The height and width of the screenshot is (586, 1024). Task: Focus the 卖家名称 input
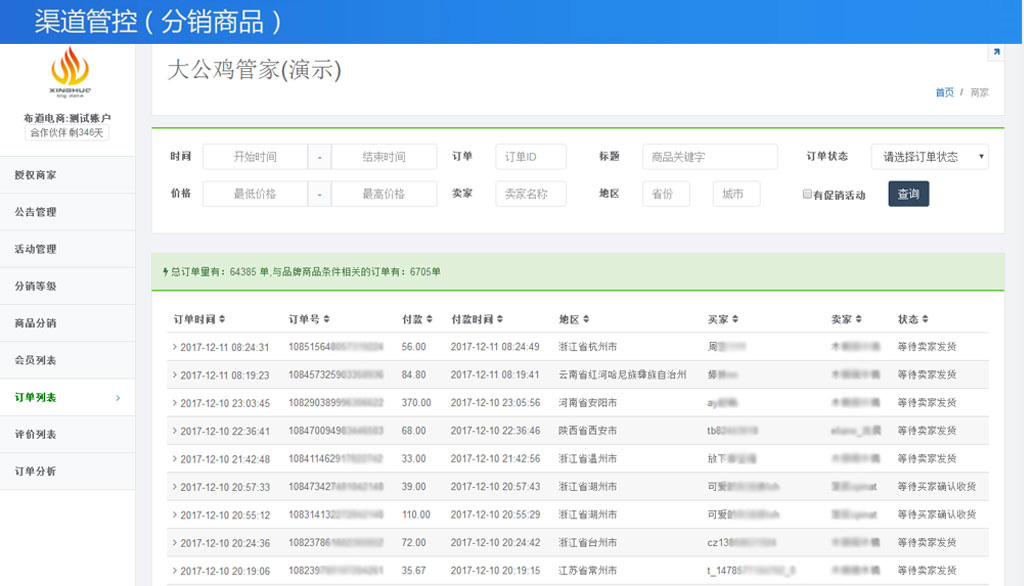pyautogui.click(x=531, y=194)
